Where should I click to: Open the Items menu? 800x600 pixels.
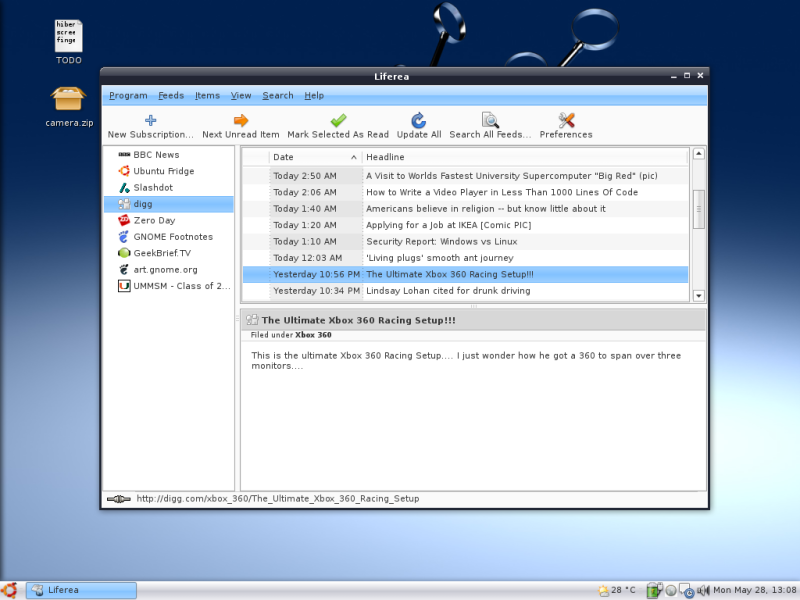[207, 95]
